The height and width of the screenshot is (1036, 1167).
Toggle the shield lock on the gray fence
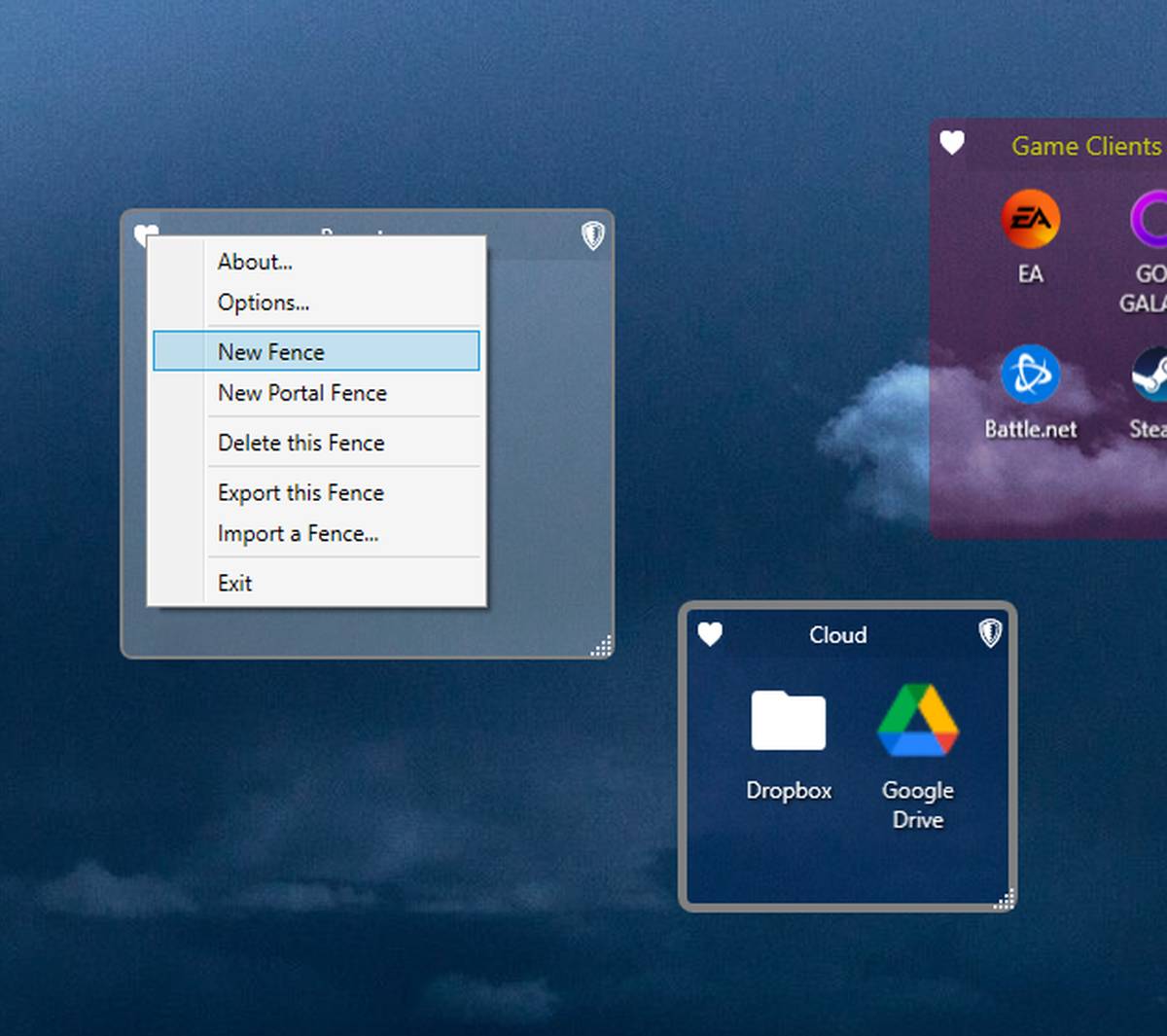[x=592, y=235]
